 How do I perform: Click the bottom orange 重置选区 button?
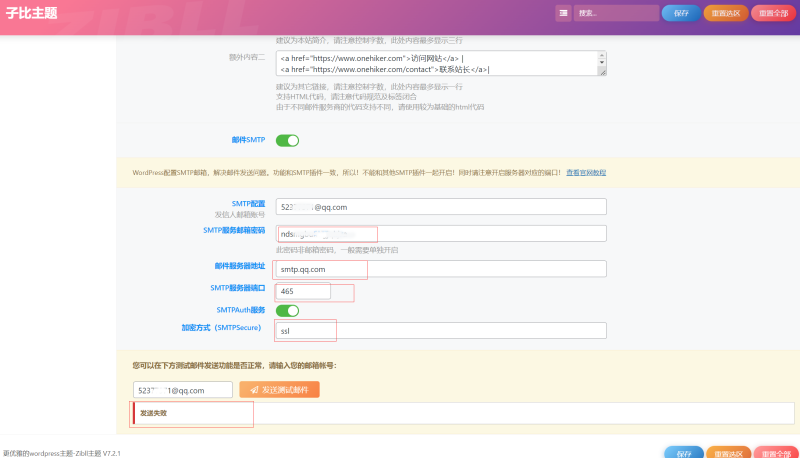(728, 453)
